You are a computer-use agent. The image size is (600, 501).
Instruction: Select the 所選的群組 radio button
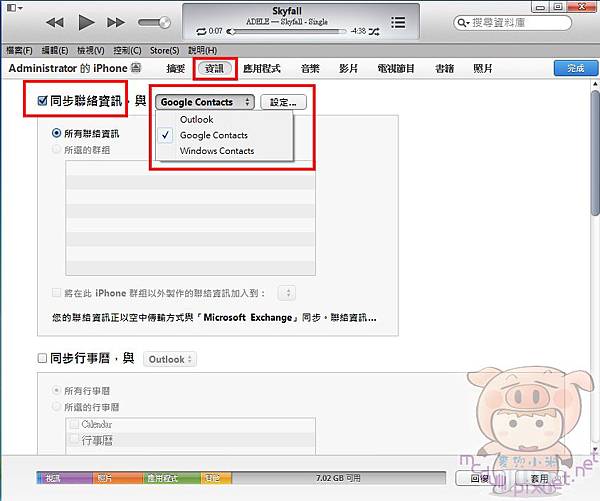[x=56, y=149]
